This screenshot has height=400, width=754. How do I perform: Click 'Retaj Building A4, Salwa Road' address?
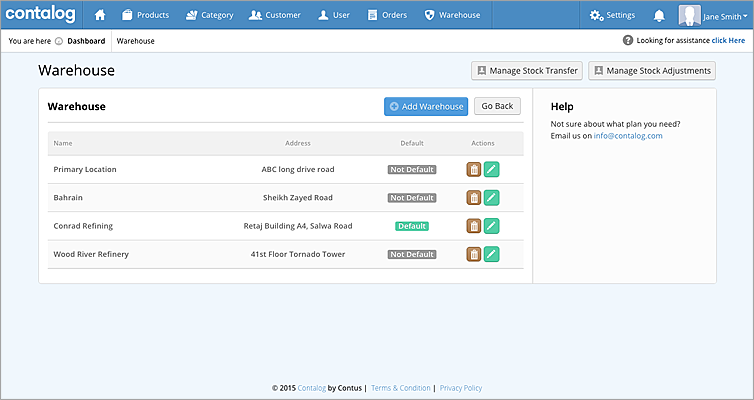298,226
